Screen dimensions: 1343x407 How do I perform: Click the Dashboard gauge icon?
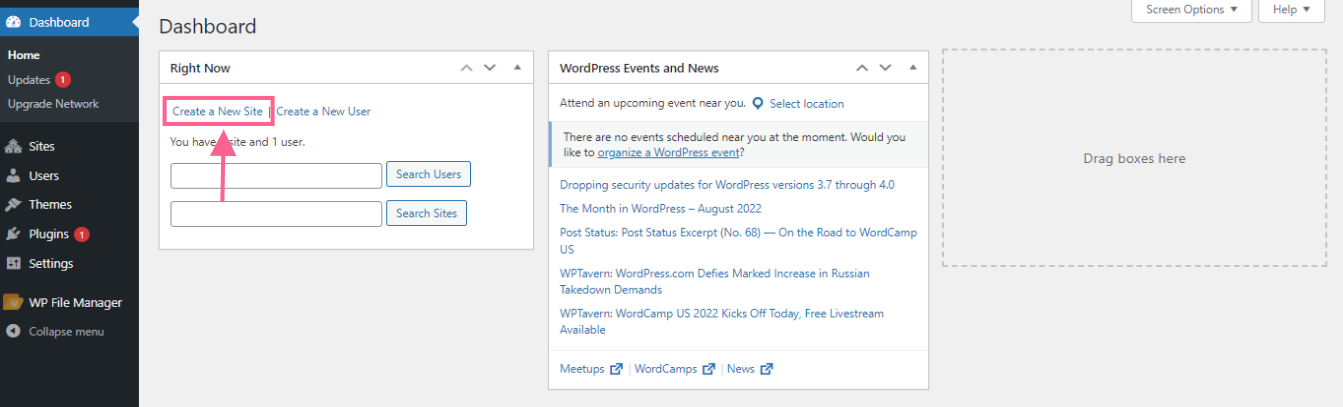14,22
